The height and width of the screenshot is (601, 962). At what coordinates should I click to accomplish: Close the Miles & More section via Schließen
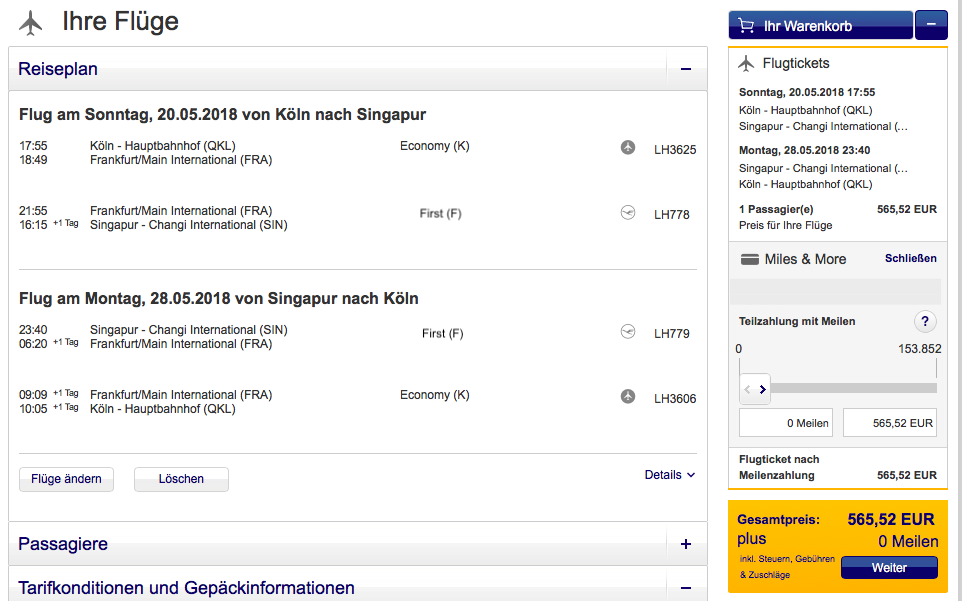point(910,258)
